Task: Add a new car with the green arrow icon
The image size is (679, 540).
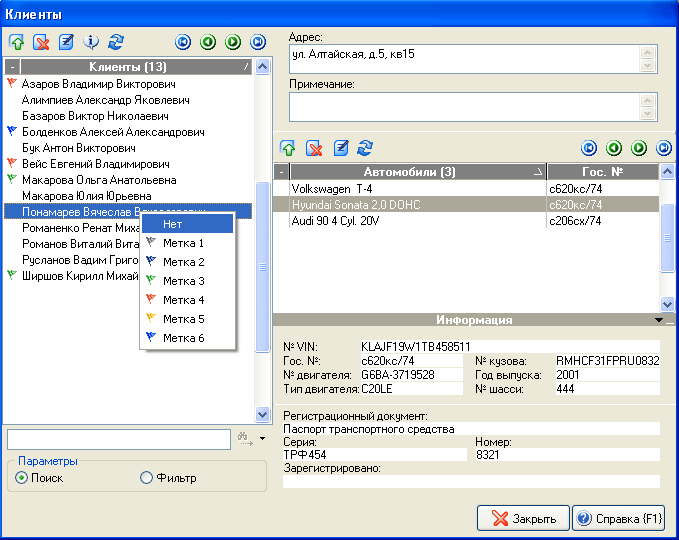Action: (x=288, y=148)
